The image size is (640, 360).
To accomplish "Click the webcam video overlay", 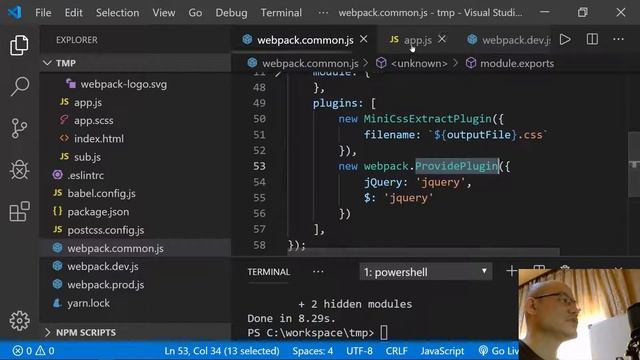I will [579, 314].
